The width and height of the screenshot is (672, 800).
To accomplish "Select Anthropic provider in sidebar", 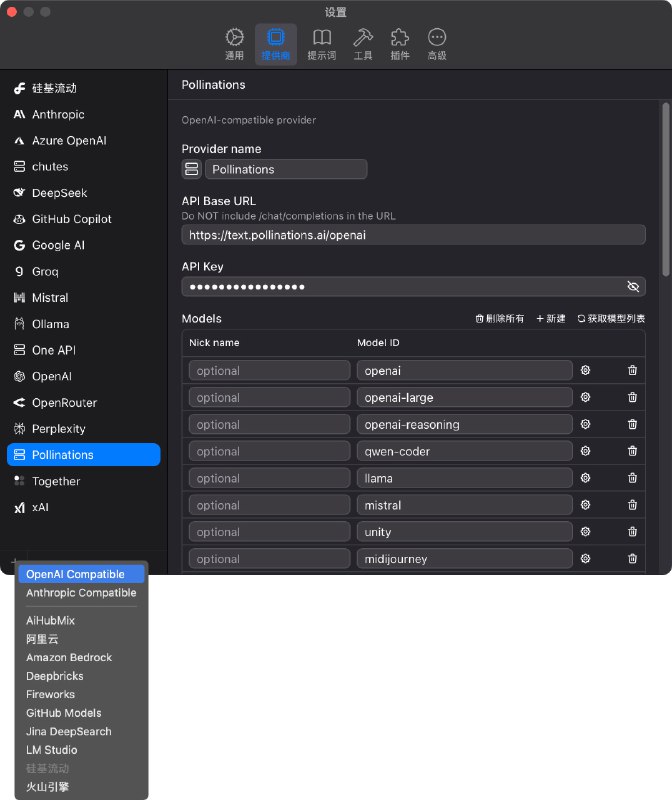I will (x=84, y=114).
